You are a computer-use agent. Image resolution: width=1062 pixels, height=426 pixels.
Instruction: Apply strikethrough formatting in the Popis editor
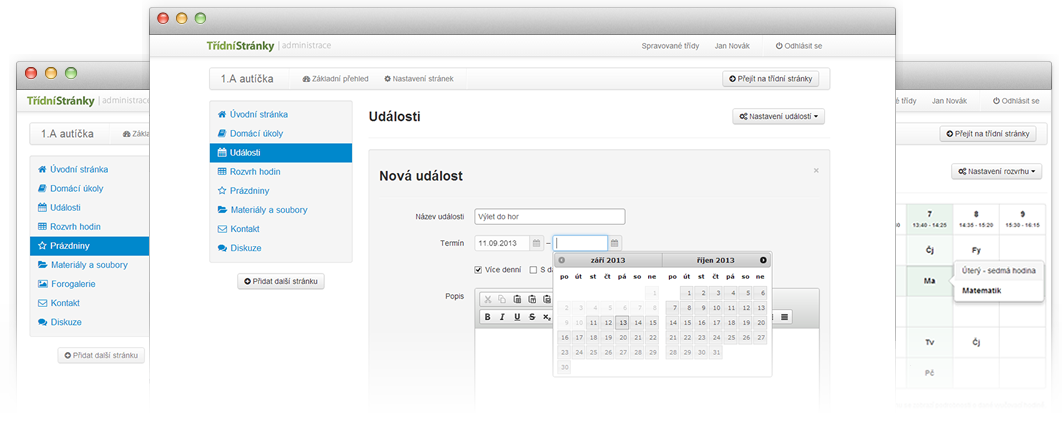(532, 317)
